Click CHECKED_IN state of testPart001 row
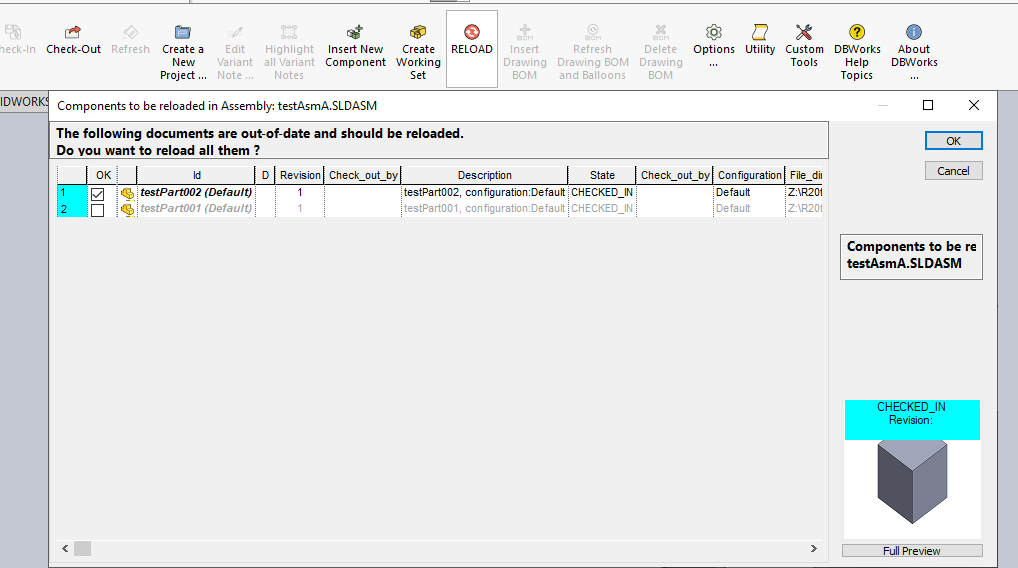This screenshot has height=568, width=1018. coord(602,208)
